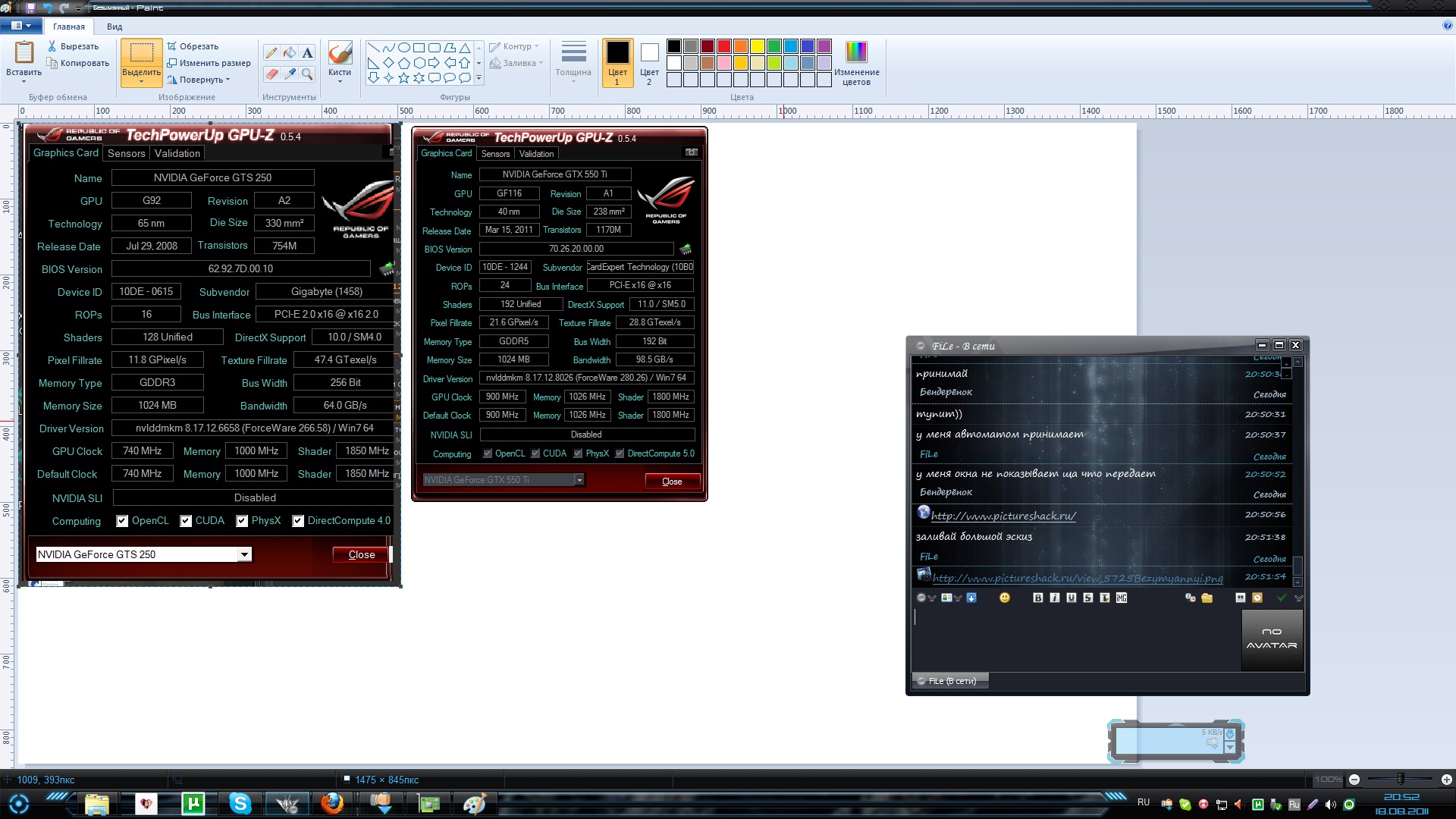Pick the right arrow shape
The width and height of the screenshot is (1456, 819).
434,62
